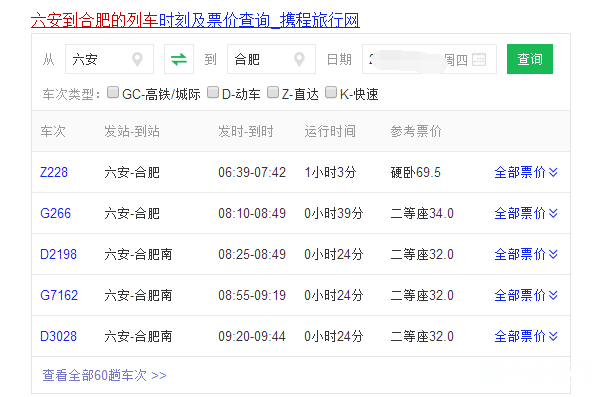
Task: Click the 发时-到时 column header
Action: (246, 131)
